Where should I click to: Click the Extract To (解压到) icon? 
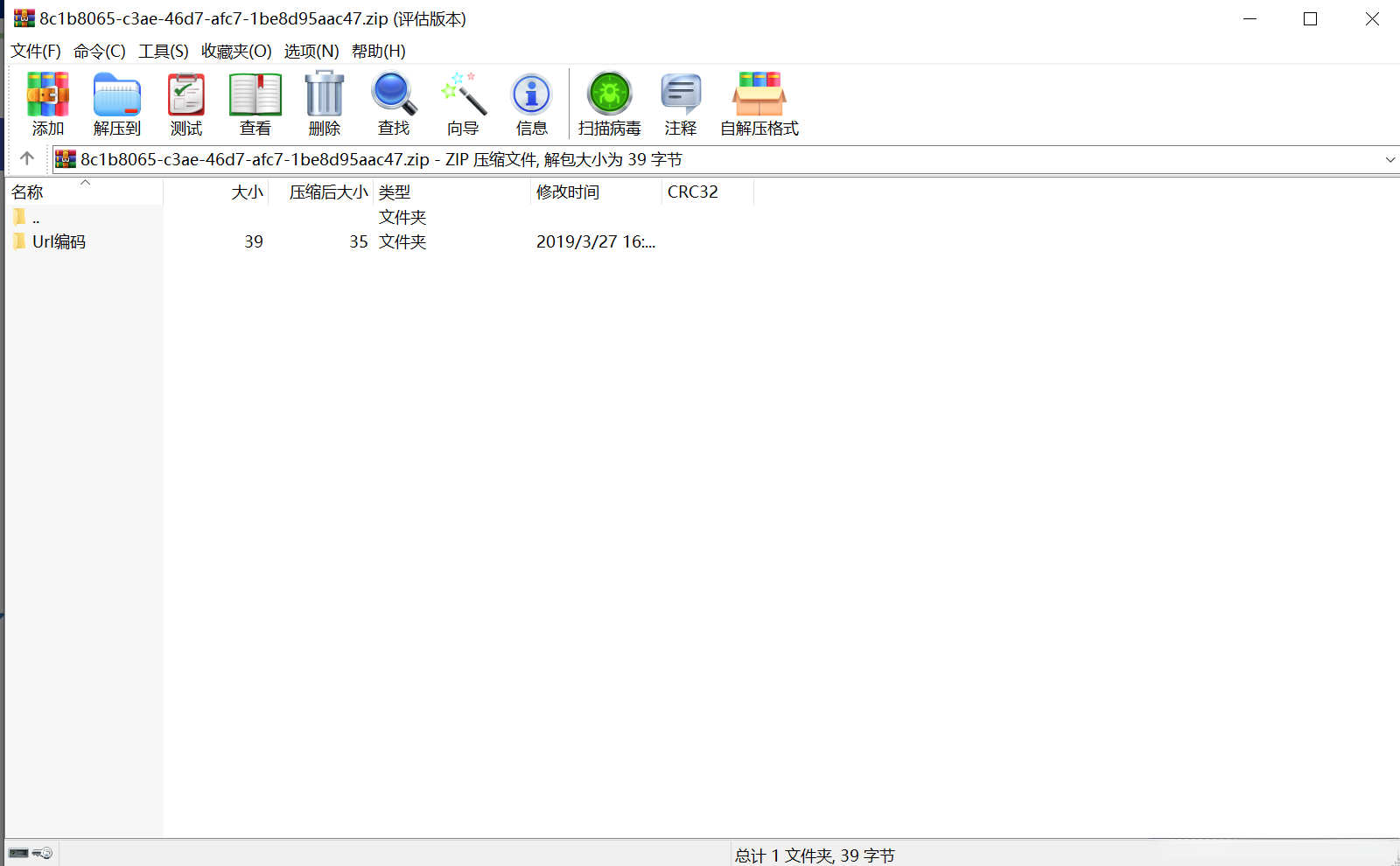[x=117, y=103]
